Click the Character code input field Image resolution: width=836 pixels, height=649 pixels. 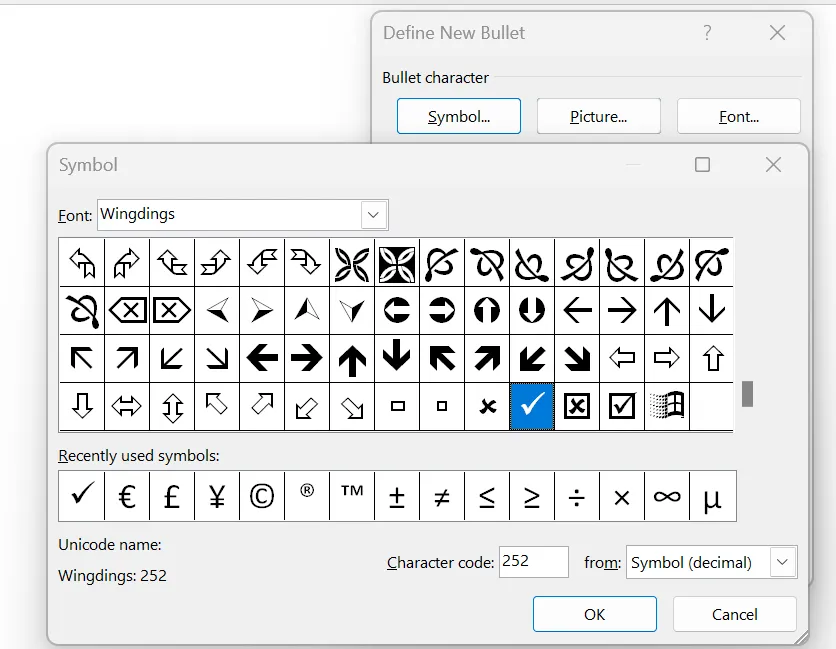click(534, 562)
